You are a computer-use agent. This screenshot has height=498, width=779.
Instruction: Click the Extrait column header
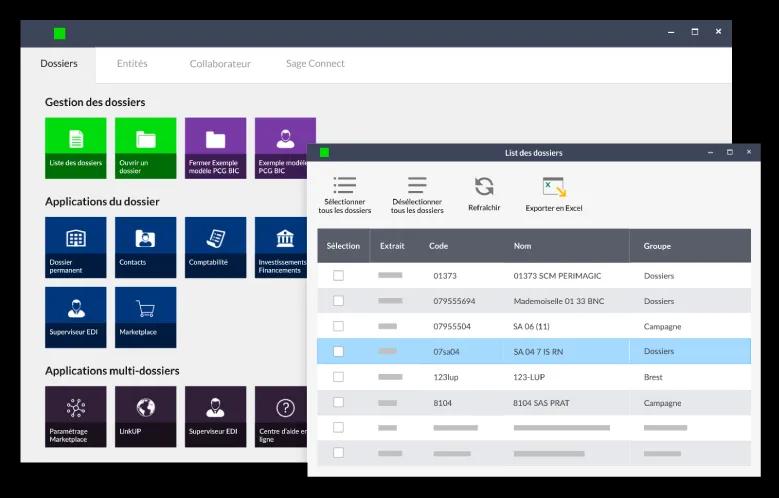pyautogui.click(x=392, y=246)
